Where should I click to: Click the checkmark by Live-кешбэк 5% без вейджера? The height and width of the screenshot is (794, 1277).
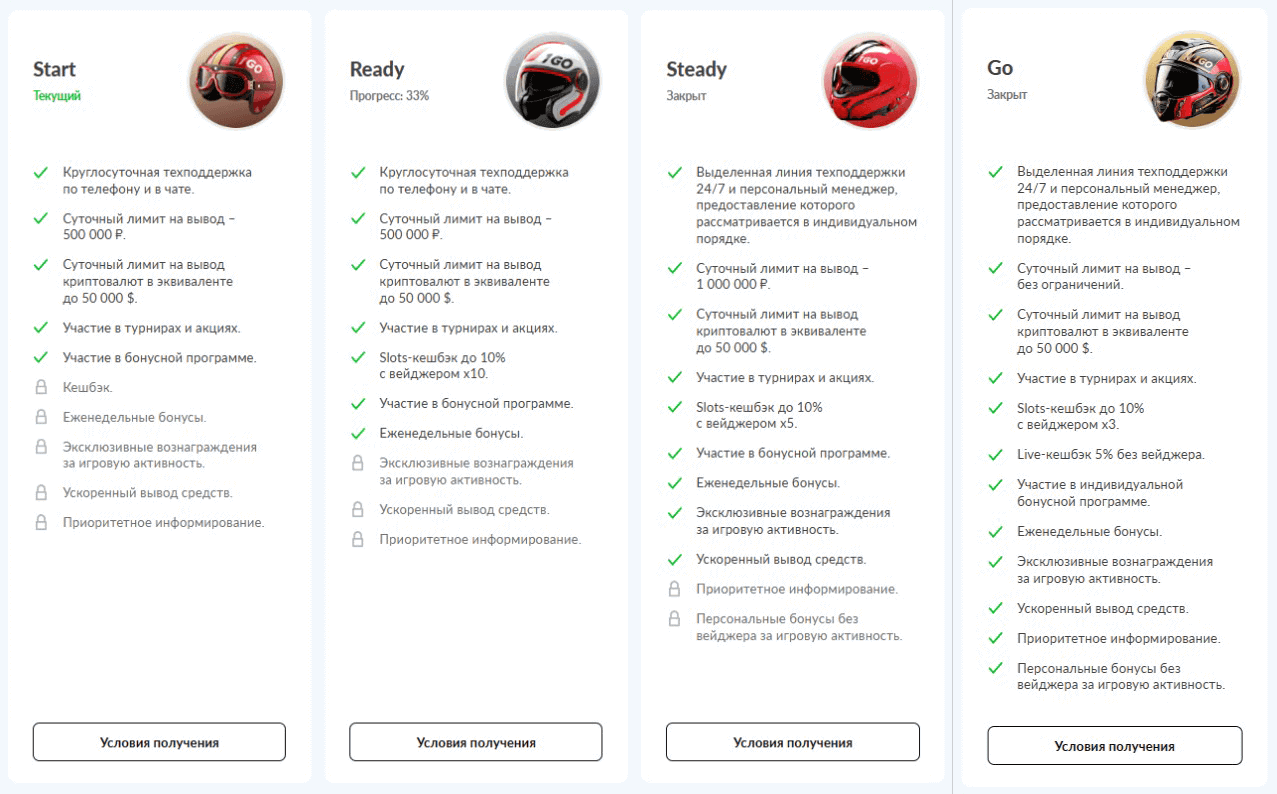point(995,455)
